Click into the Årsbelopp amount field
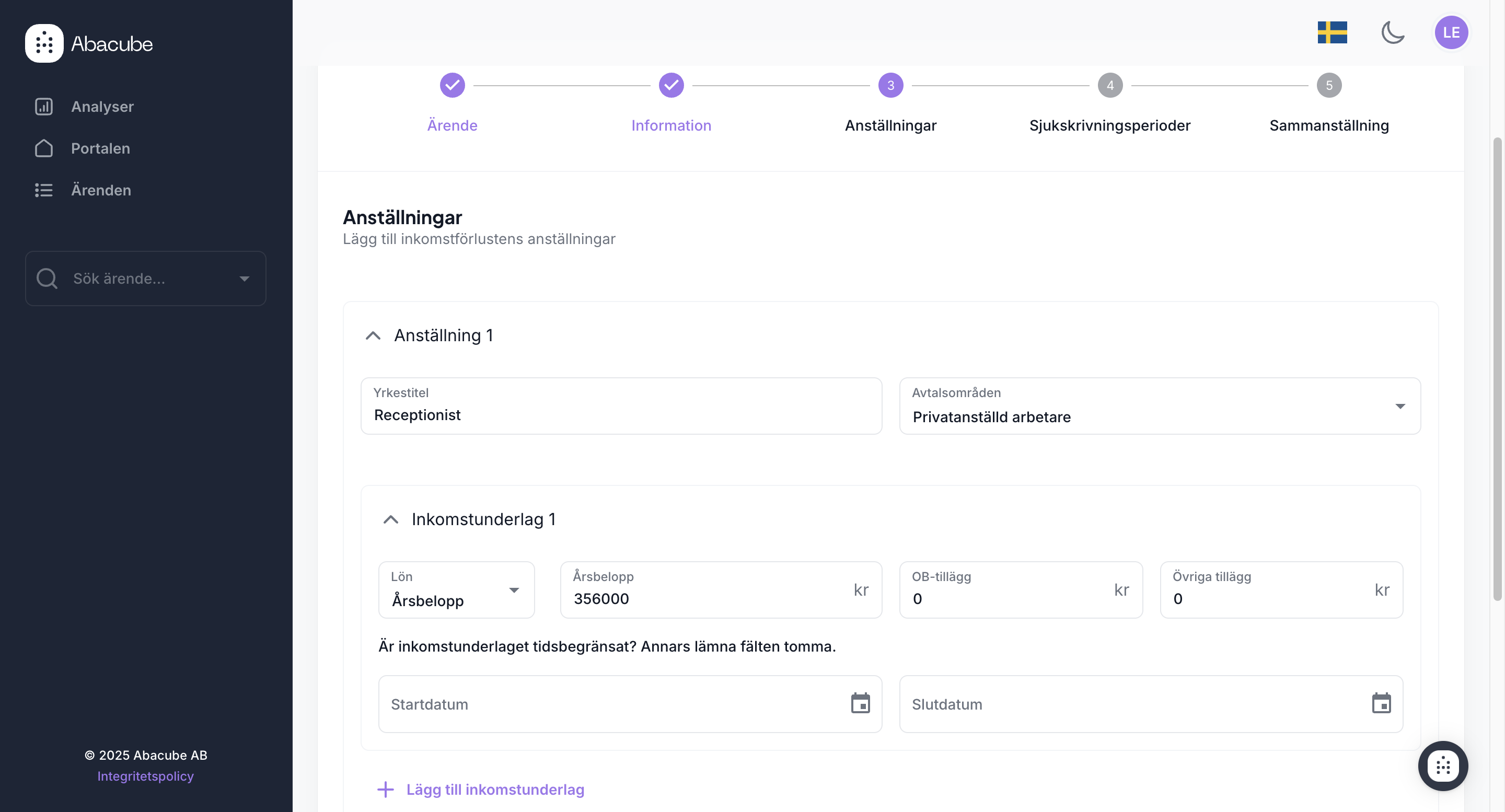 pos(707,598)
